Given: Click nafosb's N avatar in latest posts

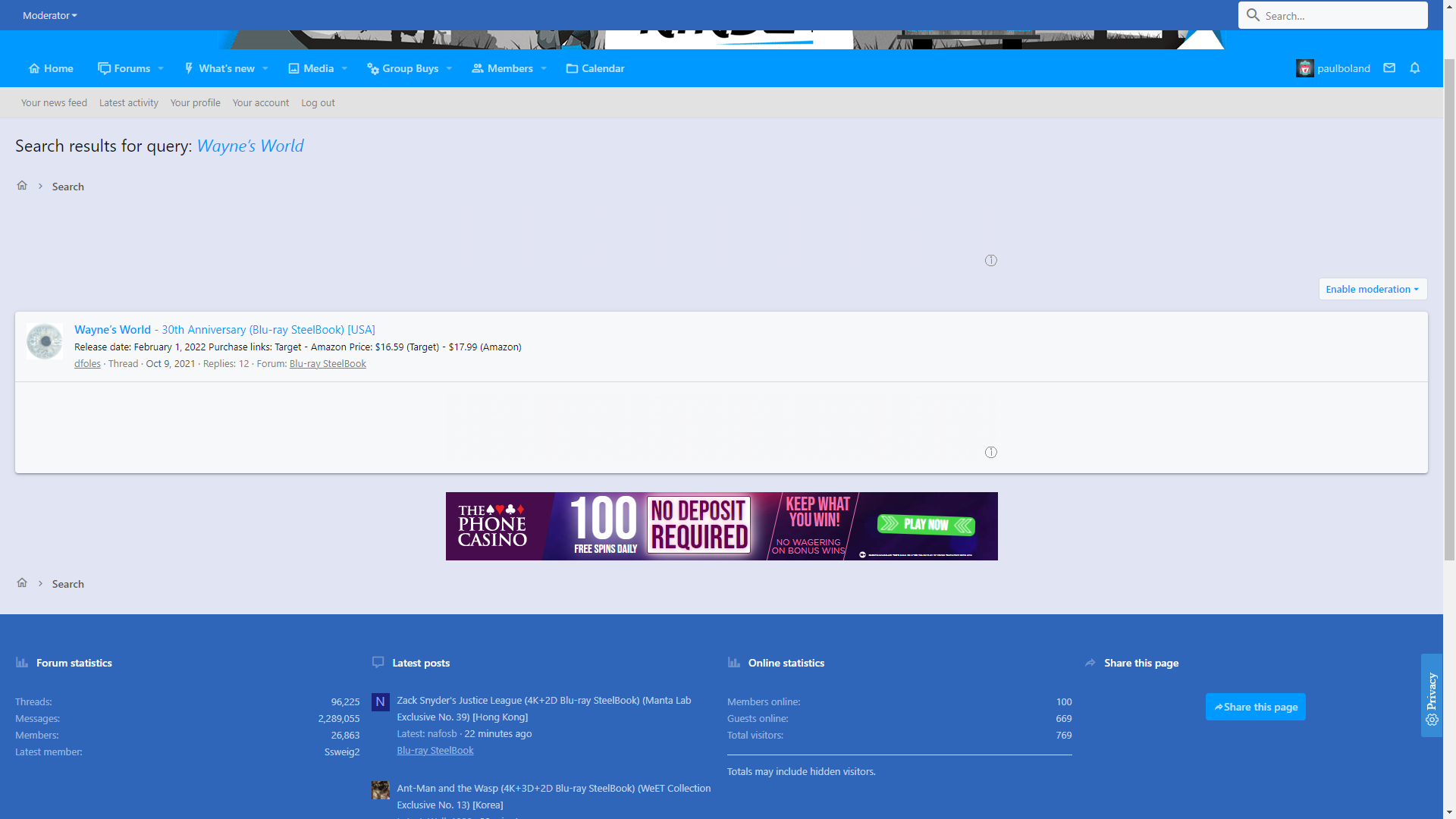Looking at the screenshot, I should tap(381, 702).
